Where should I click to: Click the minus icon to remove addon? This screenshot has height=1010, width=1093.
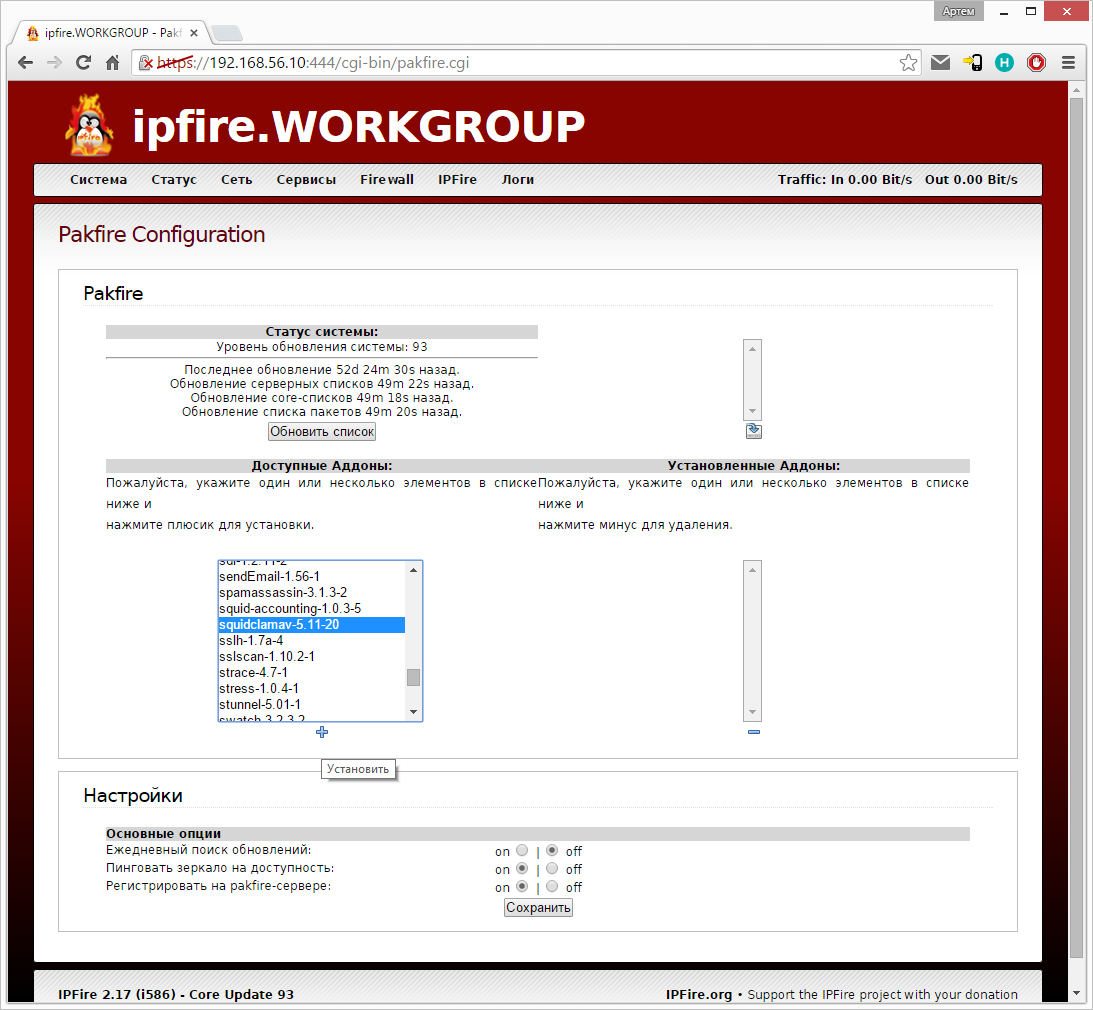[x=754, y=732]
